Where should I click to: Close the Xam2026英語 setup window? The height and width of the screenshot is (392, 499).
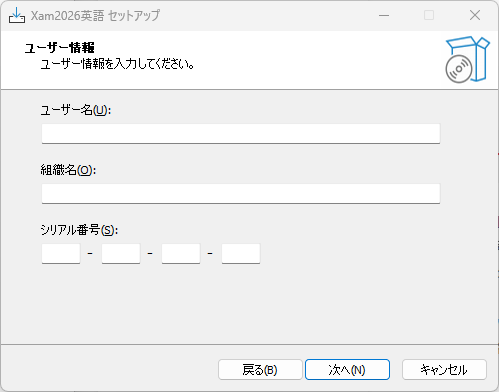475,15
